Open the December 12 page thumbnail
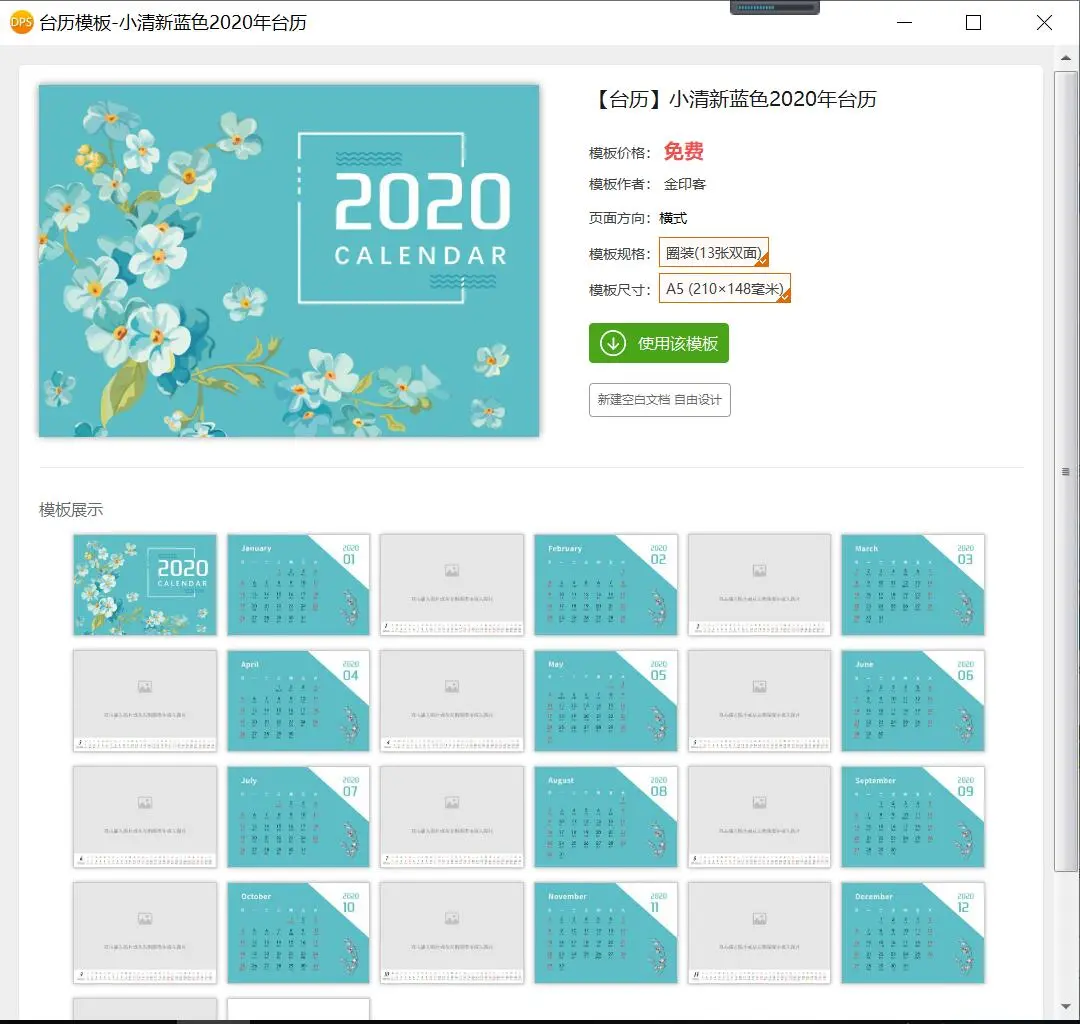Image resolution: width=1080 pixels, height=1024 pixels. tap(913, 932)
